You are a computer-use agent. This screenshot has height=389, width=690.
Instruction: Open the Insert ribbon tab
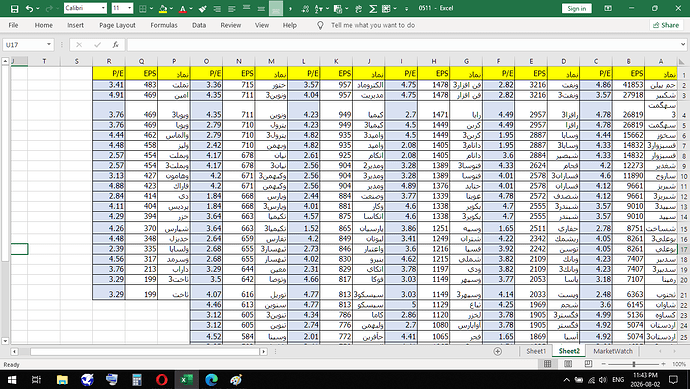[x=75, y=25]
